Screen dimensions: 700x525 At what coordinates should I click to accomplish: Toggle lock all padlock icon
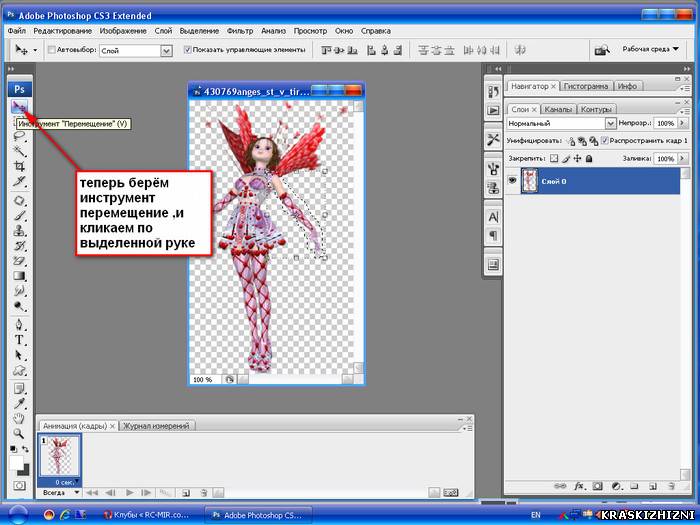(589, 158)
